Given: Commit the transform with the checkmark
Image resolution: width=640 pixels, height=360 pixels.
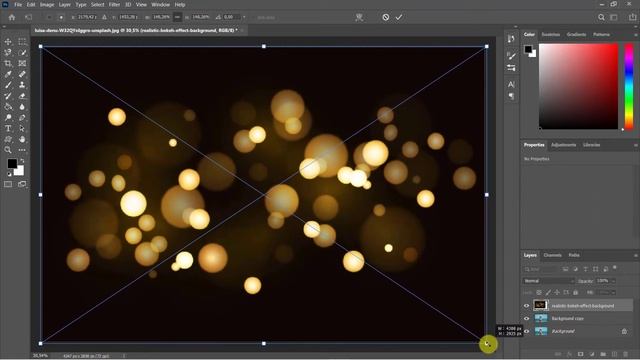Looking at the screenshot, I should click(399, 17).
